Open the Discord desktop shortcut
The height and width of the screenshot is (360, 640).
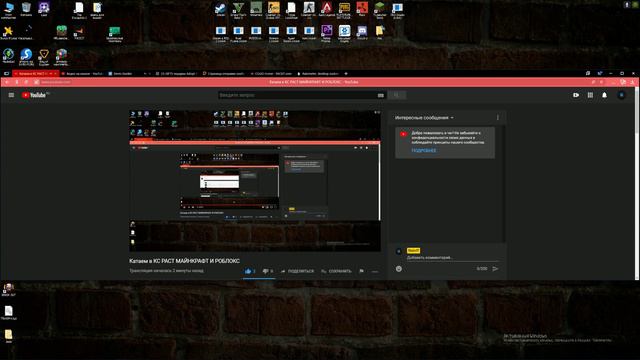(362, 32)
